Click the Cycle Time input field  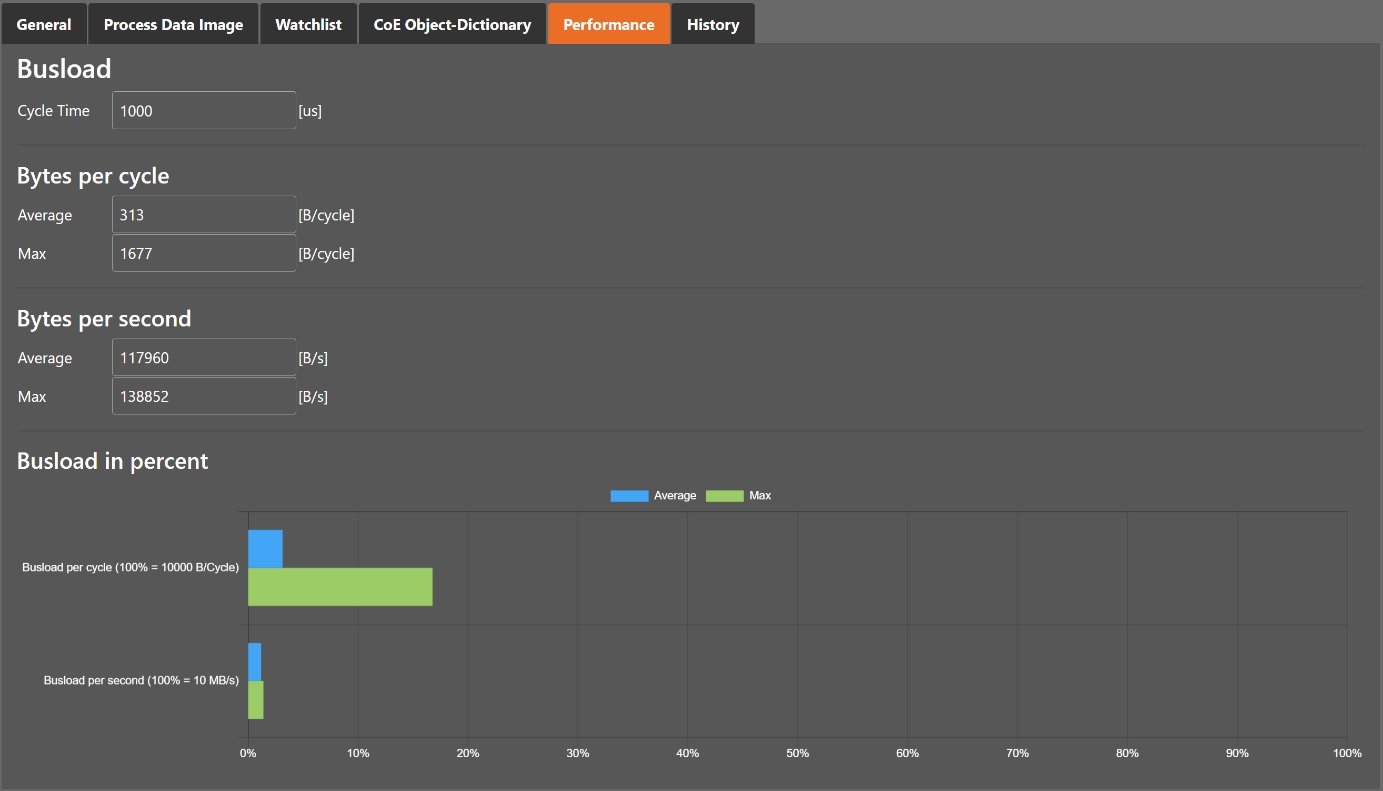point(204,111)
